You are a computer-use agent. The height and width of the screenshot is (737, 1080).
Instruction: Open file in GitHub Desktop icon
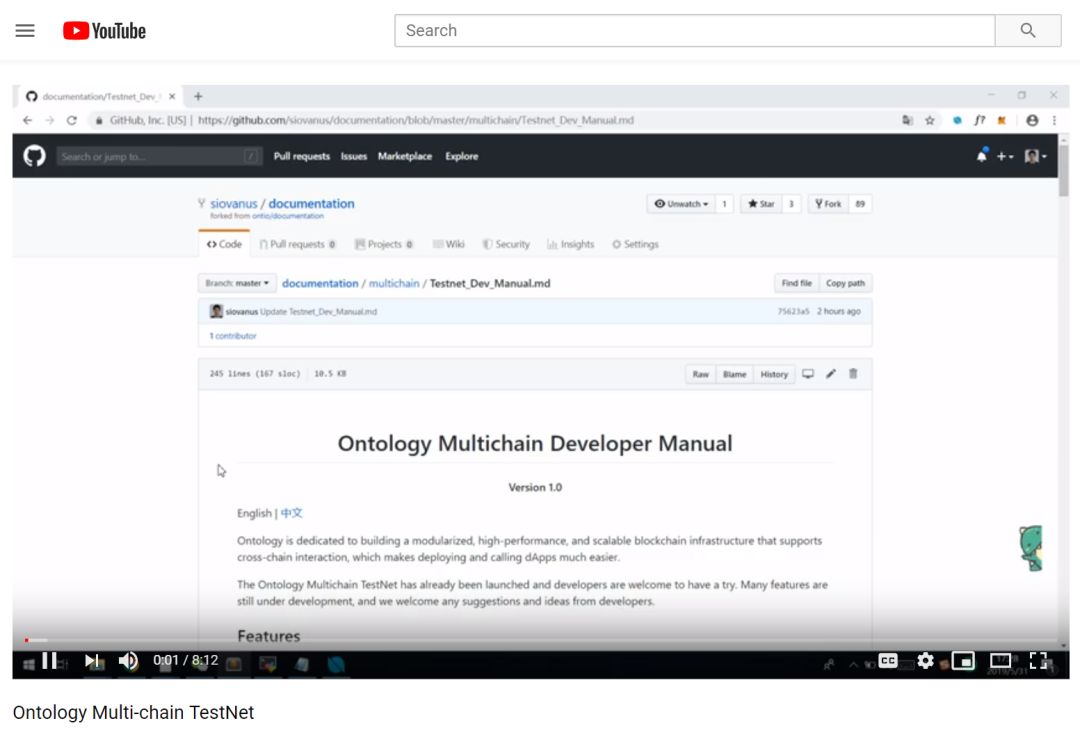[x=808, y=373]
